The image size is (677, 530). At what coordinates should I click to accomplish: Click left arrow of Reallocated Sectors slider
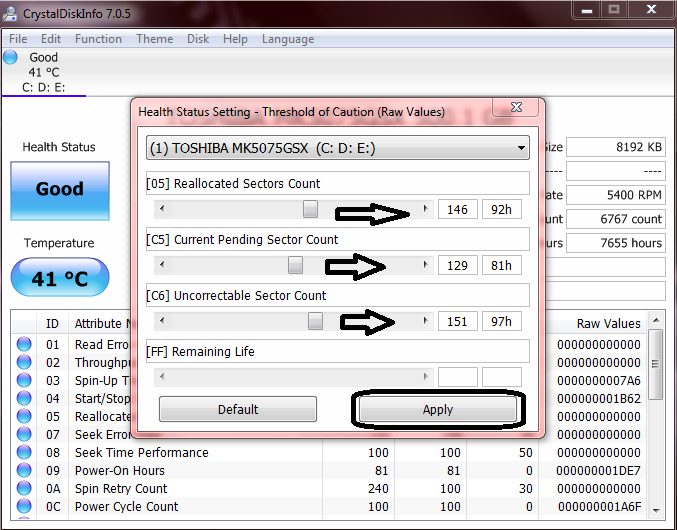coord(162,209)
